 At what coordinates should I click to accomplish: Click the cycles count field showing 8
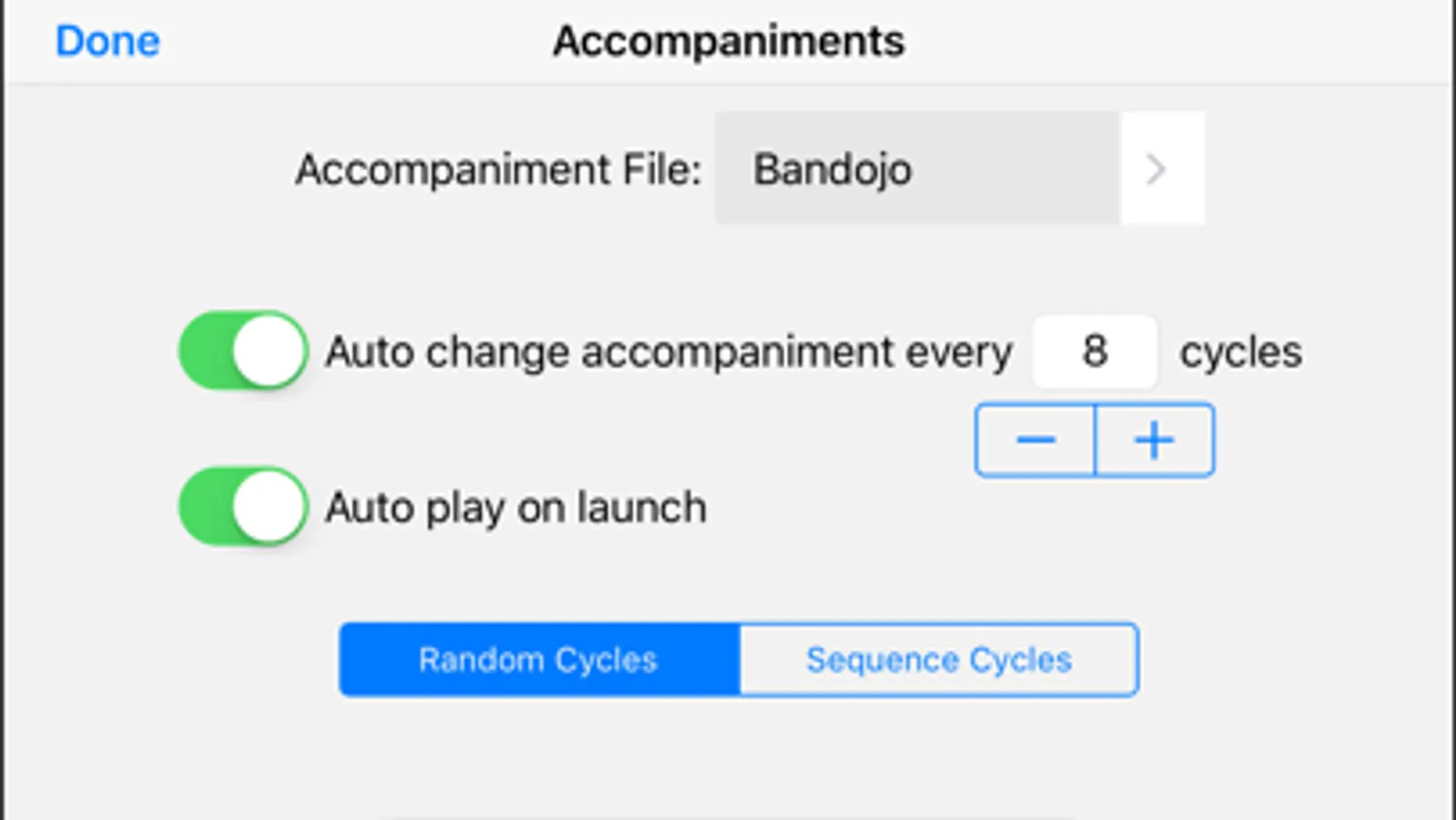tap(1095, 352)
